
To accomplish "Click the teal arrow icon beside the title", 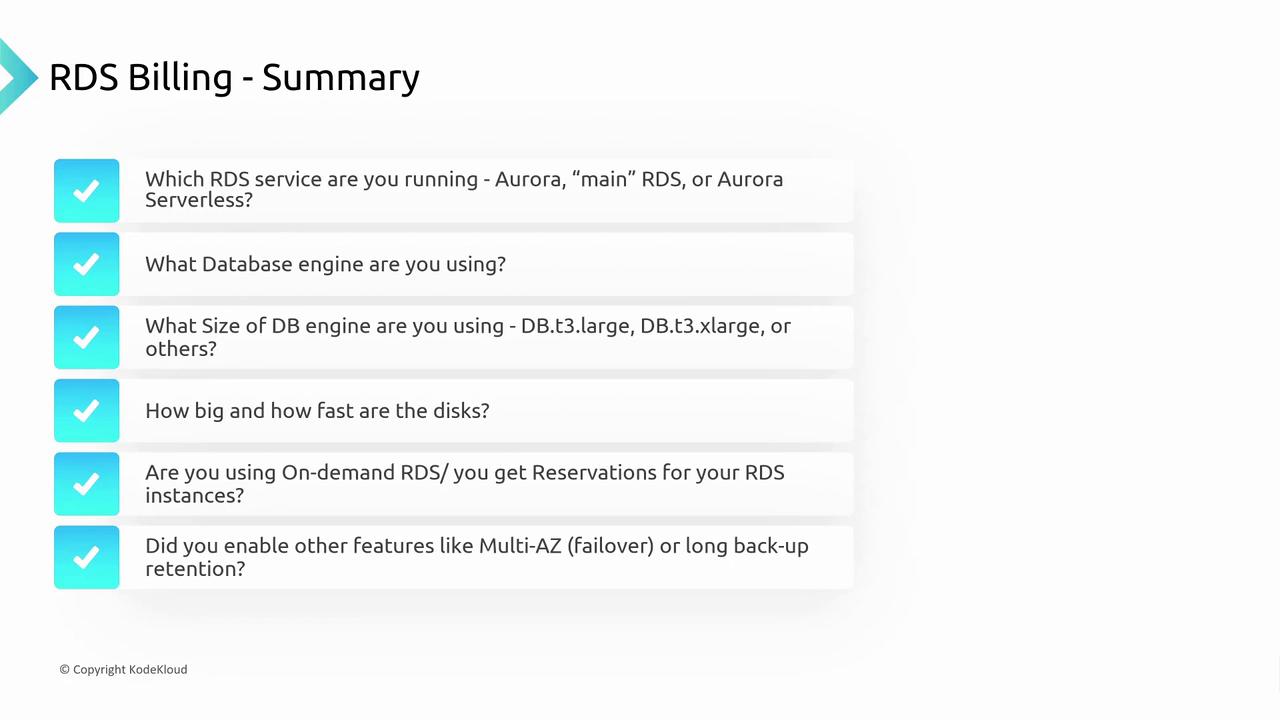I will 16,76.
